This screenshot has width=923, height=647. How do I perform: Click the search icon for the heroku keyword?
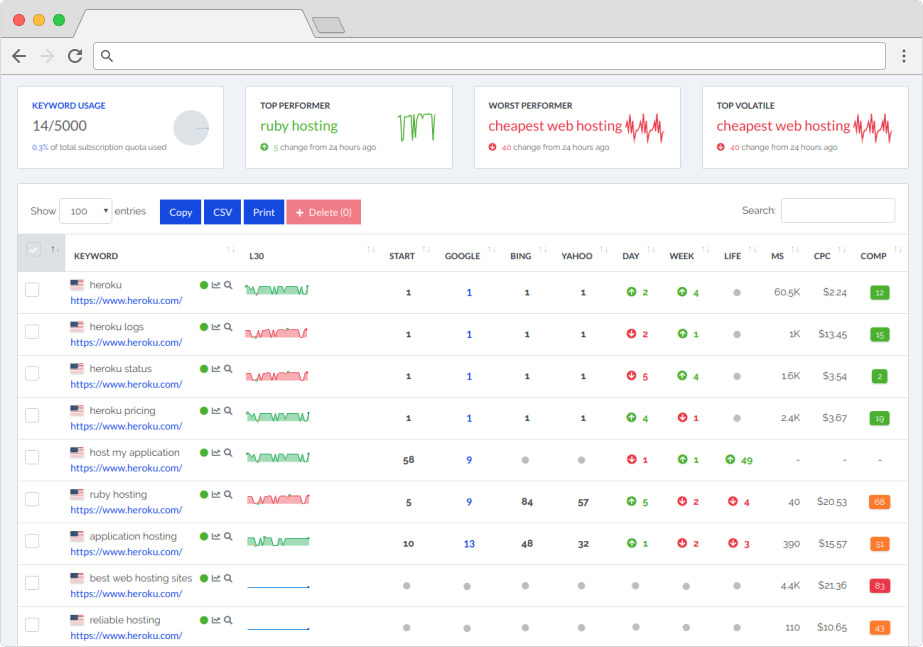click(228, 285)
